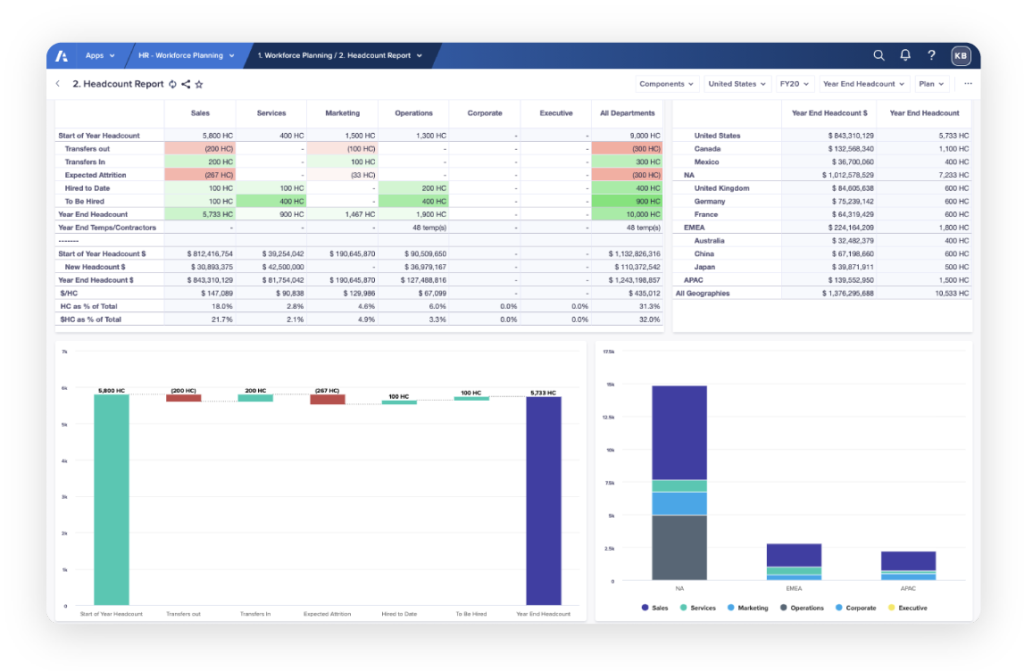Click the Anaplan logo icon
1024x671 pixels.
[62, 56]
